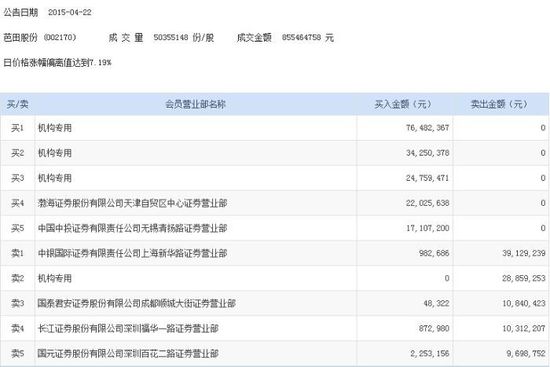Select the 卖4 row label
The width and height of the screenshot is (550, 367).
[x=18, y=329]
